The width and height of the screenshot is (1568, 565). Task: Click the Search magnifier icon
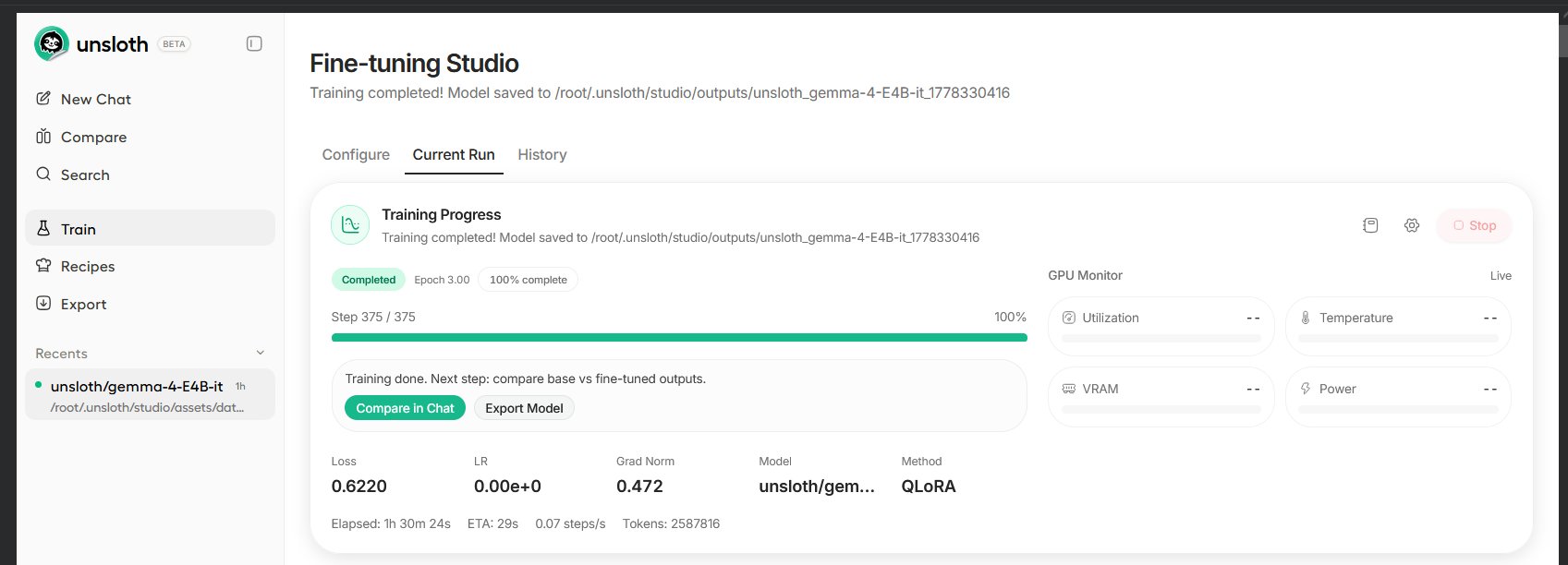coord(43,174)
